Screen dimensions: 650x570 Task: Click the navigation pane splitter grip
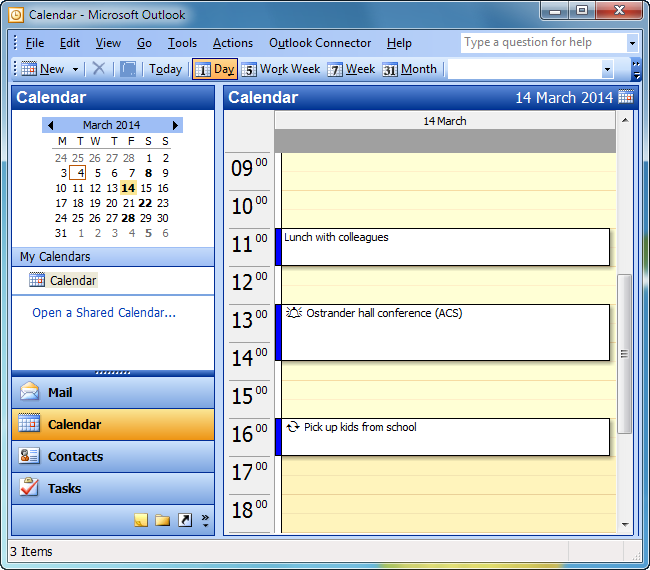click(113, 373)
